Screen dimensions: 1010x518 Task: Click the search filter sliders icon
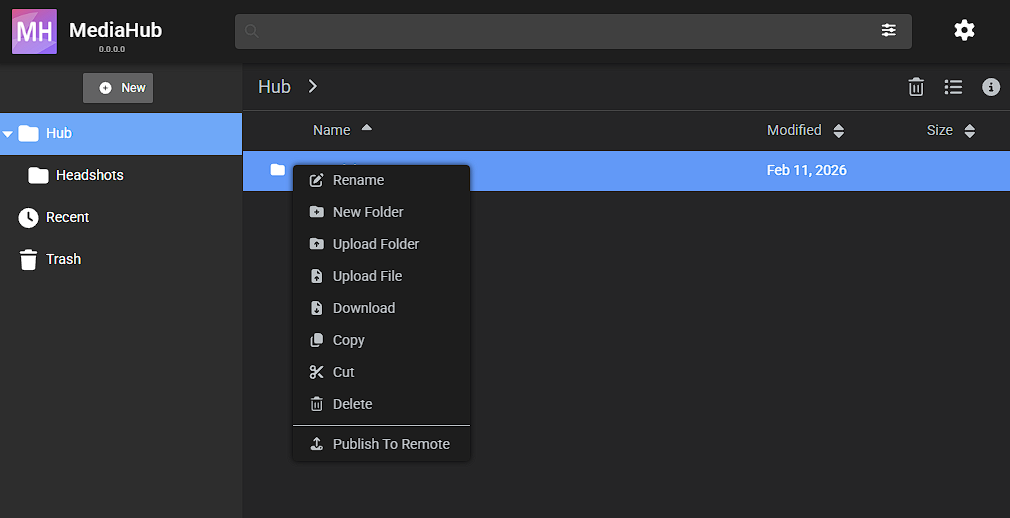pyautogui.click(x=888, y=30)
